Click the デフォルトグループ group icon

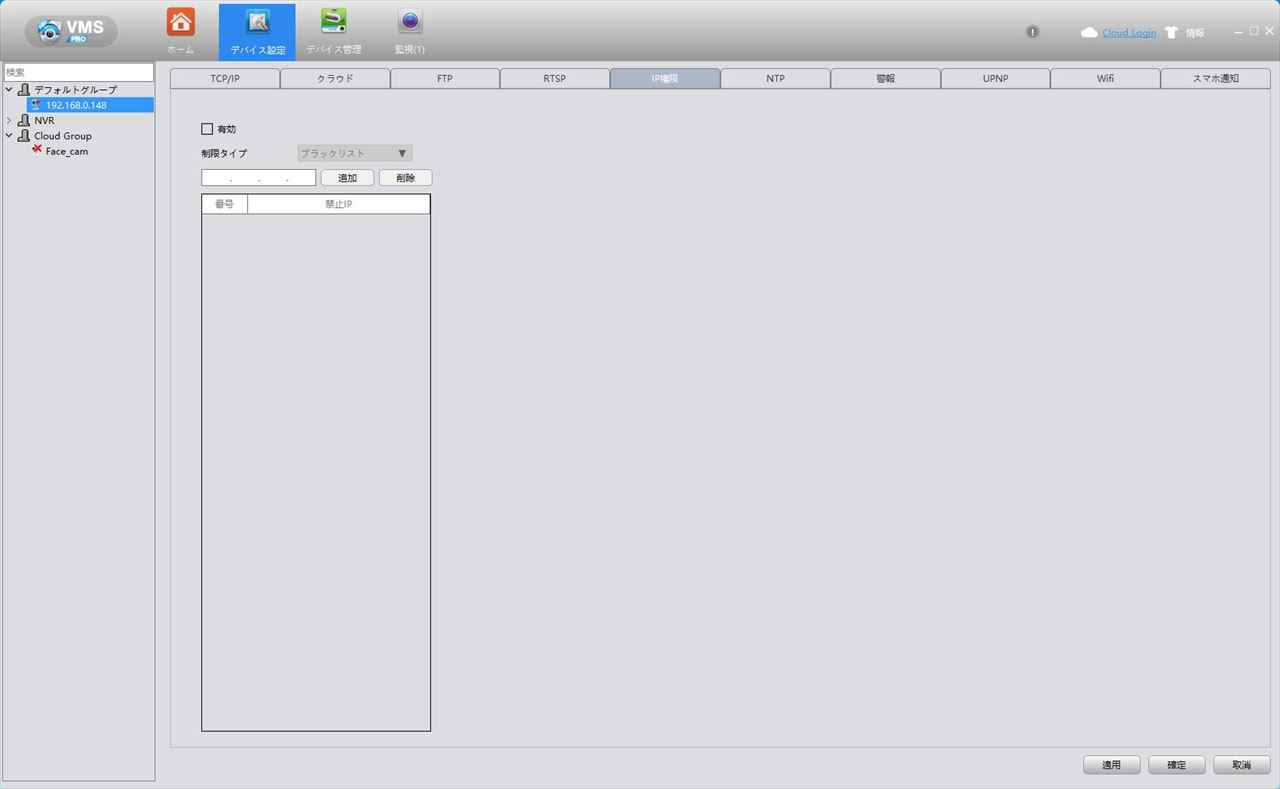24,90
